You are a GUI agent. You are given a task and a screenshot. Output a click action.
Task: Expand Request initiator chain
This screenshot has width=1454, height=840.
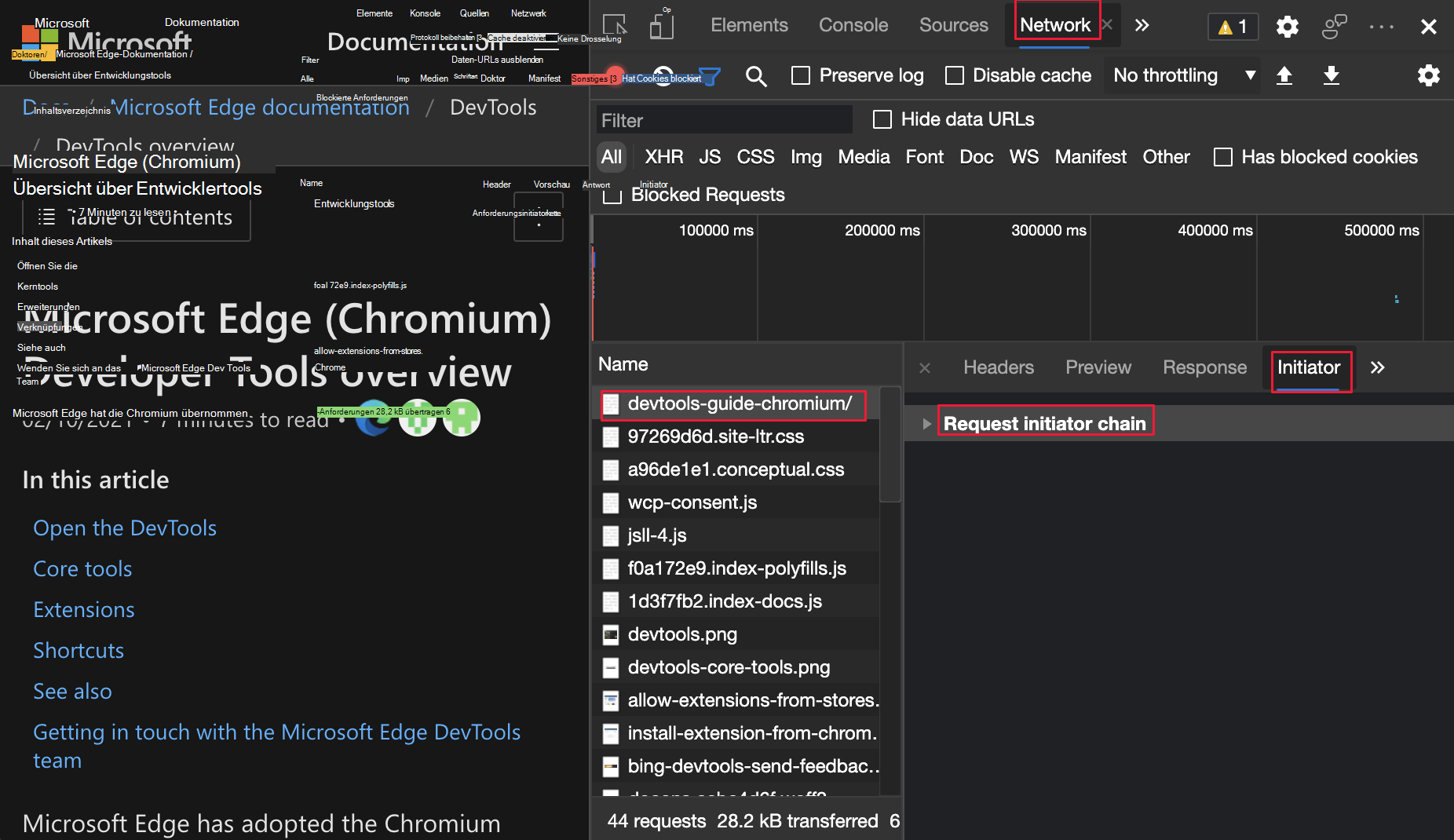pos(926,424)
